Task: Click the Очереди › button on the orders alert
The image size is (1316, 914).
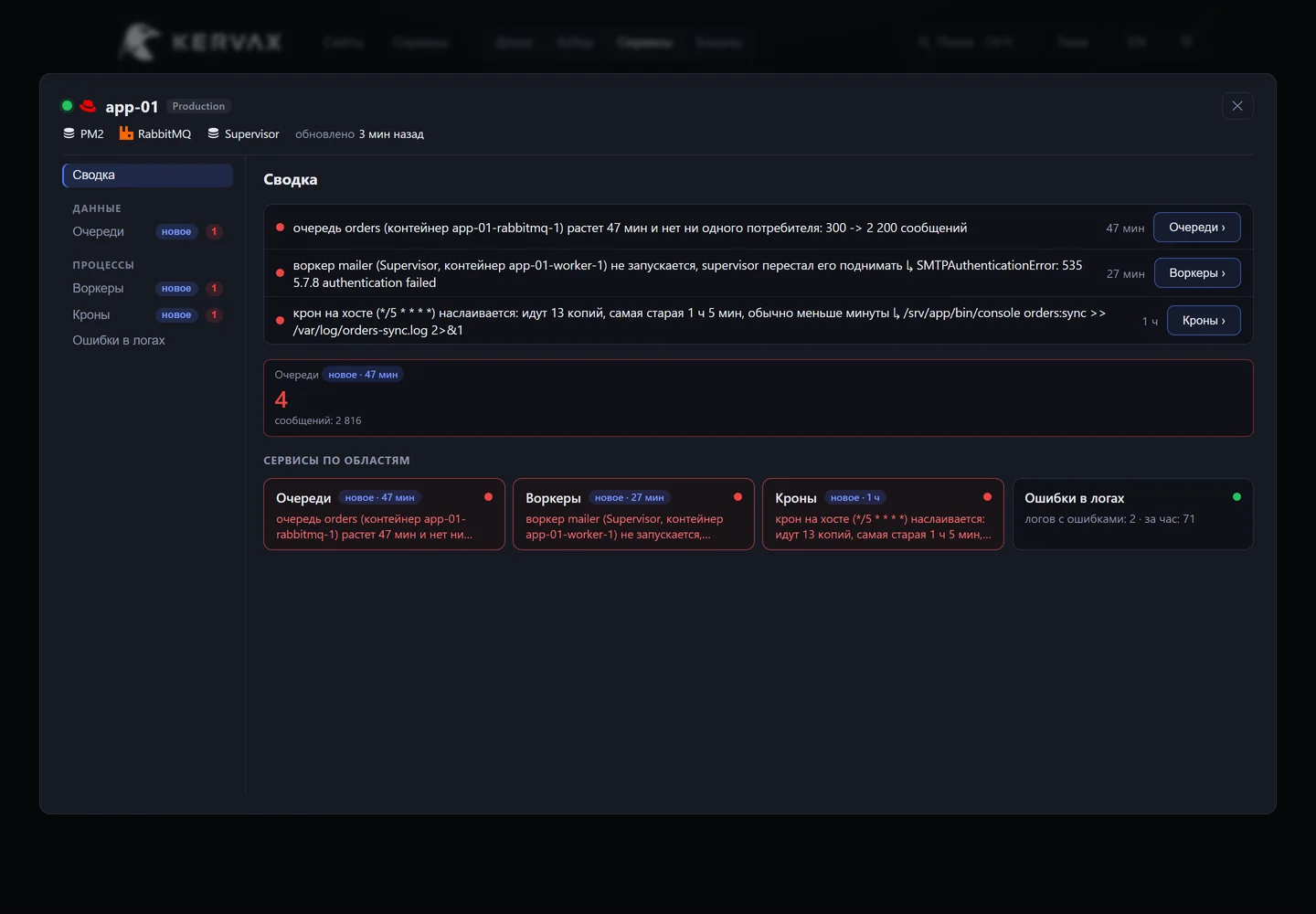Action: tap(1197, 228)
